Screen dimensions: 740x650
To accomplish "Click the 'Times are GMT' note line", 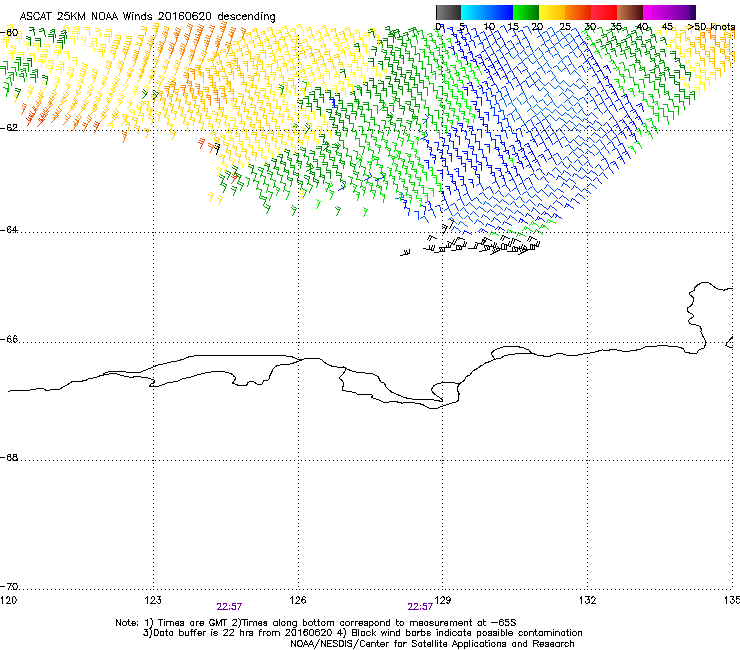I will coord(316,623).
